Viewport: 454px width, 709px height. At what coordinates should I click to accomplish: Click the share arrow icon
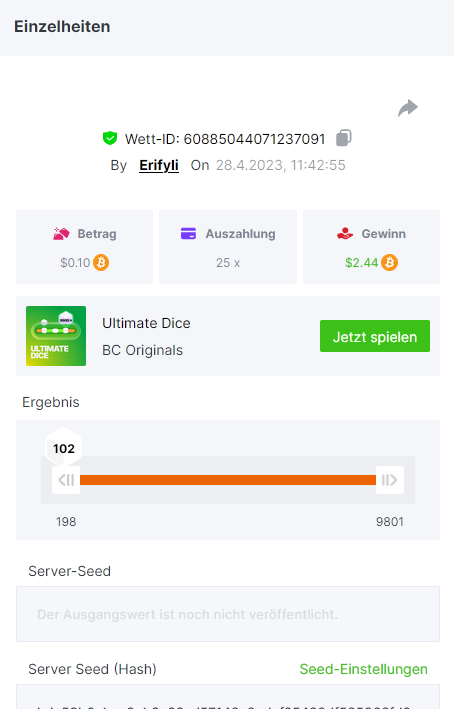tap(408, 108)
